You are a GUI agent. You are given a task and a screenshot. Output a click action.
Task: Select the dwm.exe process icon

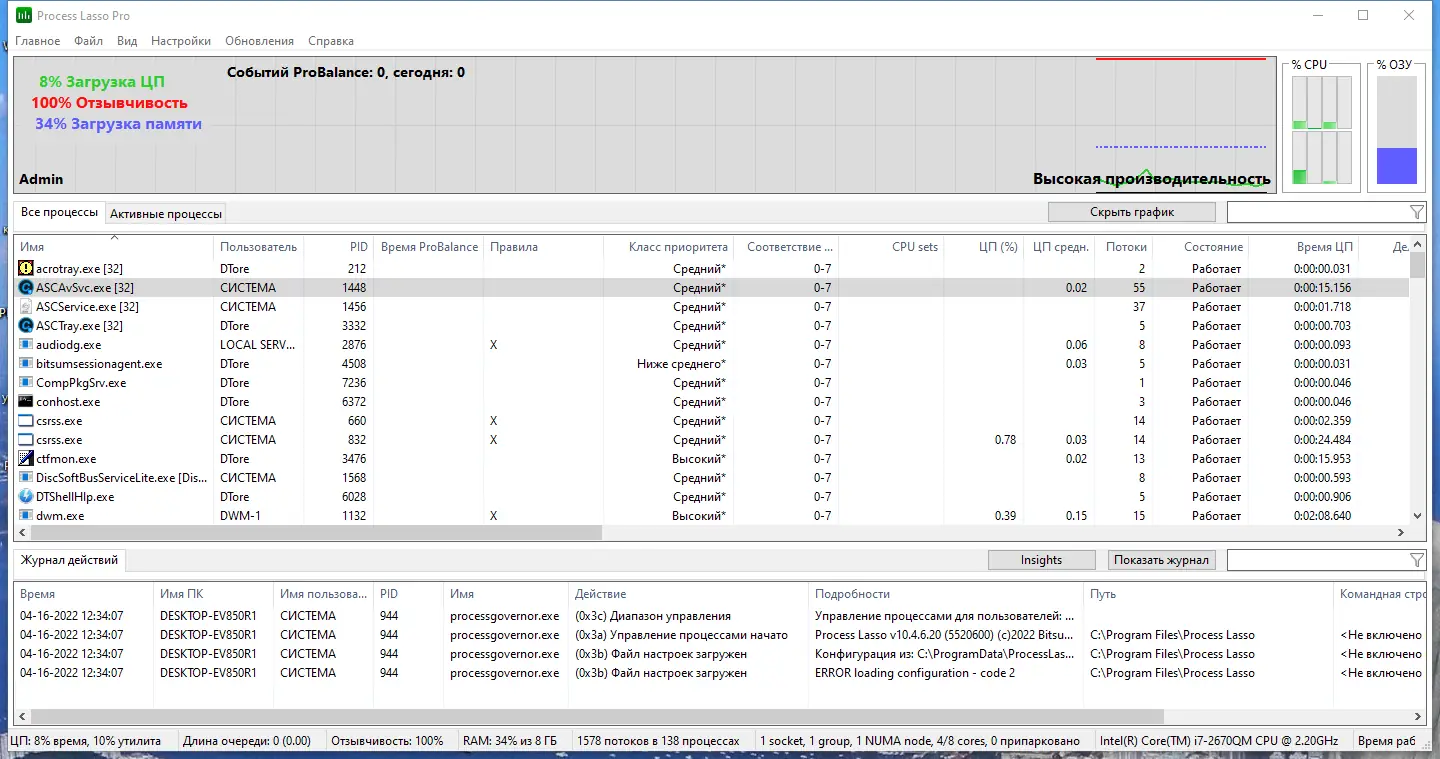click(x=26, y=516)
